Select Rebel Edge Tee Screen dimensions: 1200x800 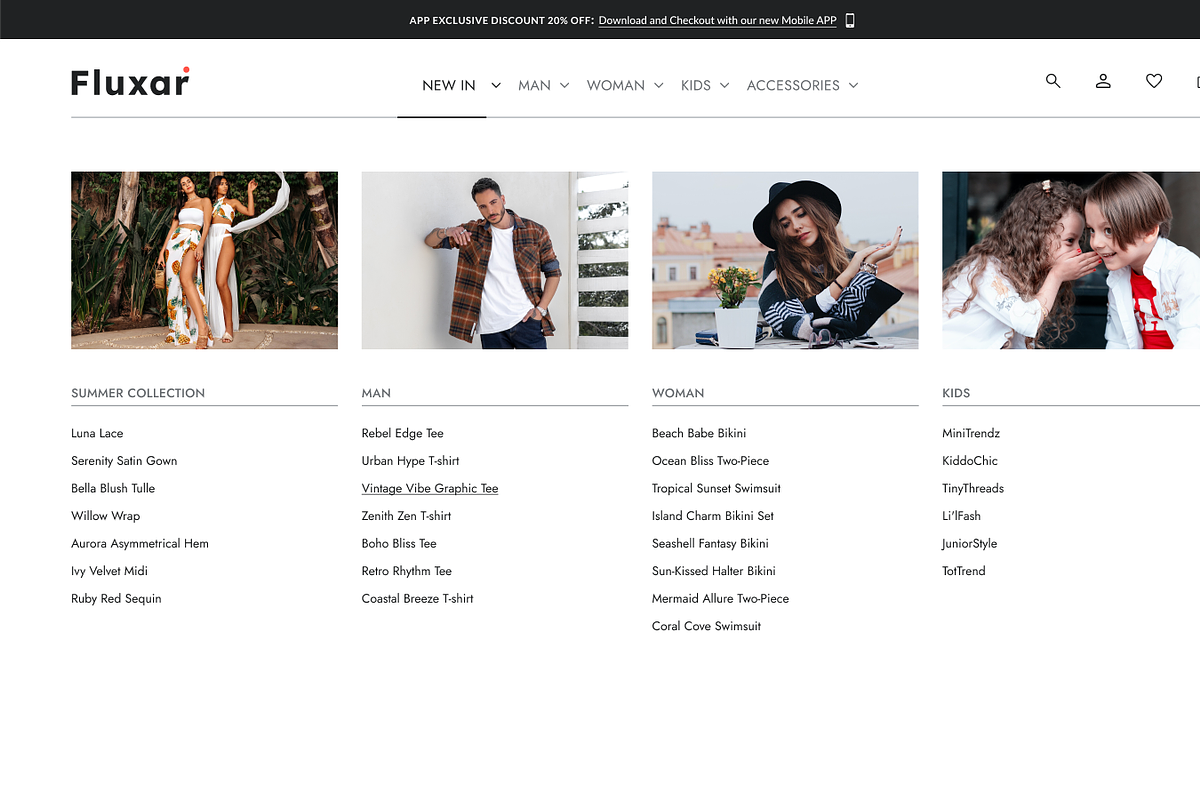tap(402, 433)
